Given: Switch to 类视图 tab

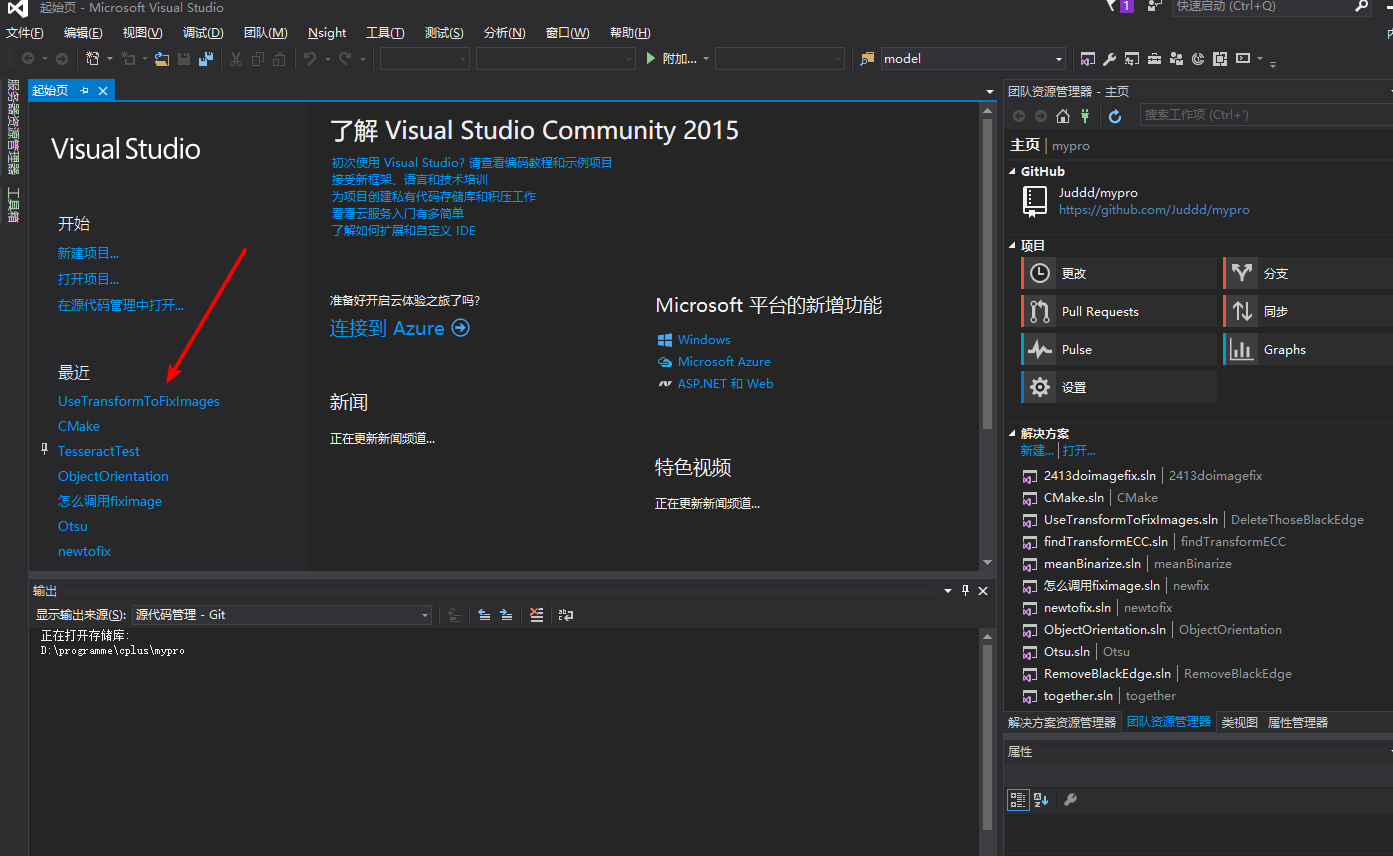Looking at the screenshot, I should coord(1240,722).
